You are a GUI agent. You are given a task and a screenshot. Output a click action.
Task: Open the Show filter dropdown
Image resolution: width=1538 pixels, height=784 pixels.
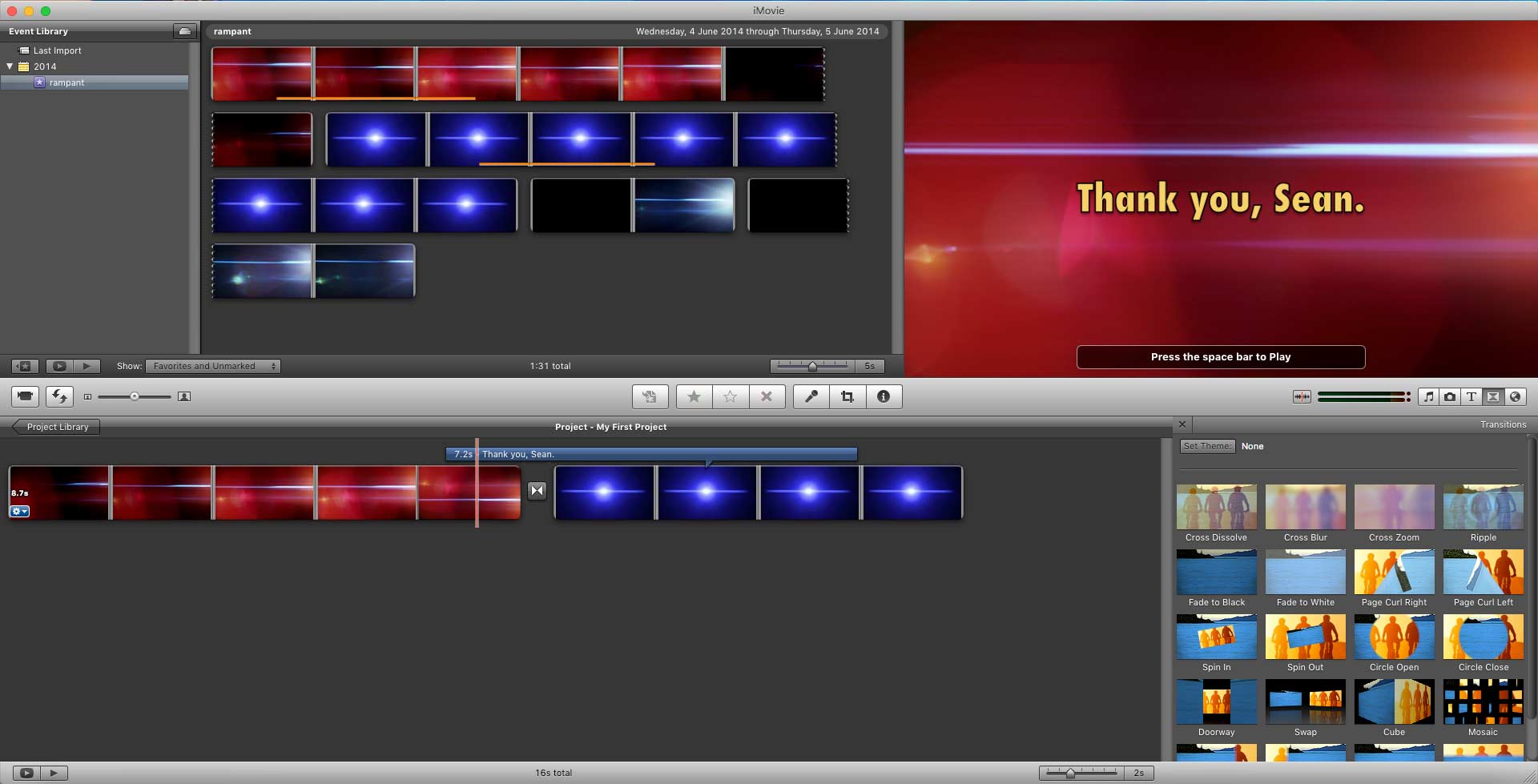click(212, 366)
